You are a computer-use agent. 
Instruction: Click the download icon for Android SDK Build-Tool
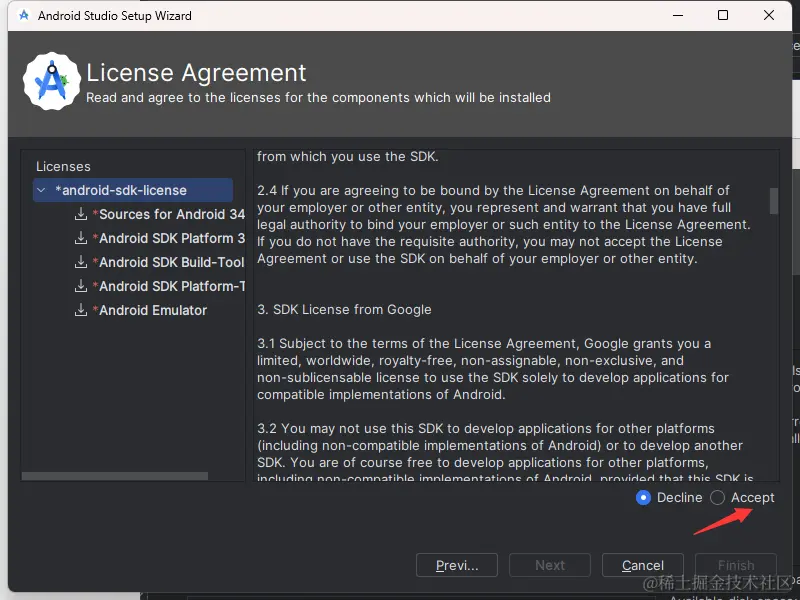81,262
